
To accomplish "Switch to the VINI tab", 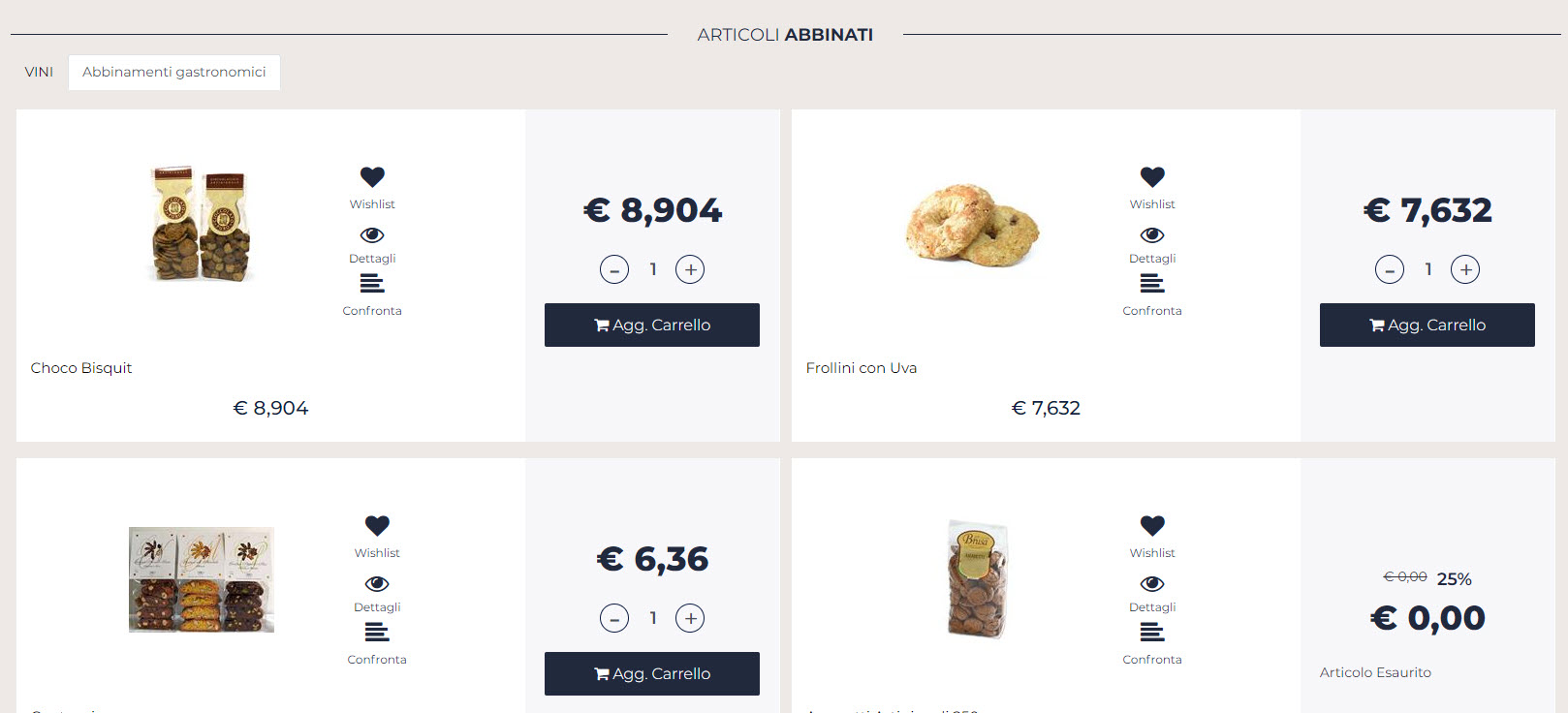I will tap(39, 72).
